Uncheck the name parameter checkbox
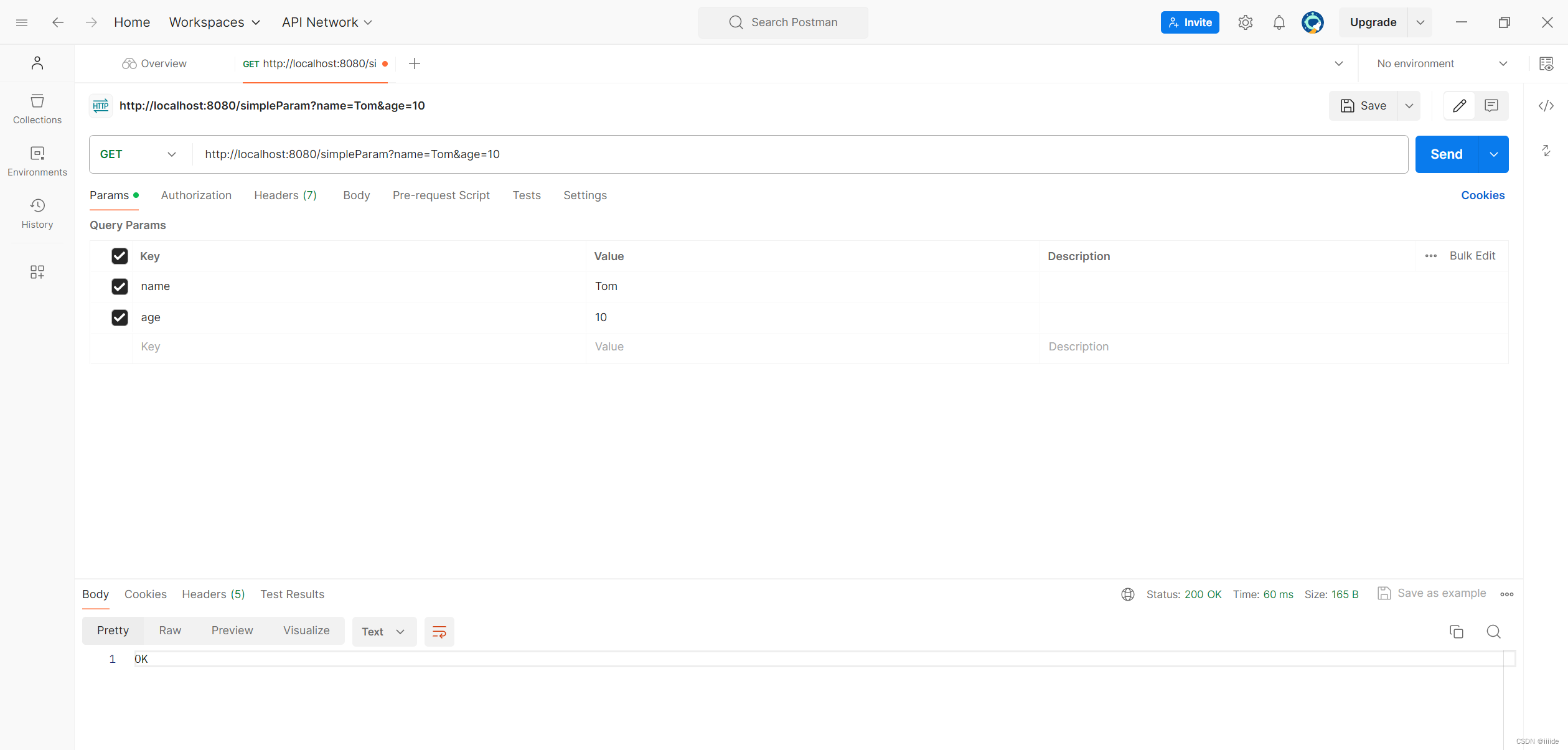The width and height of the screenshot is (1568, 750). coord(120,286)
